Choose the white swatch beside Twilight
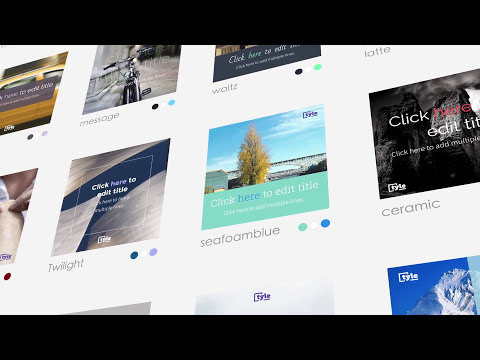 click(x=144, y=254)
